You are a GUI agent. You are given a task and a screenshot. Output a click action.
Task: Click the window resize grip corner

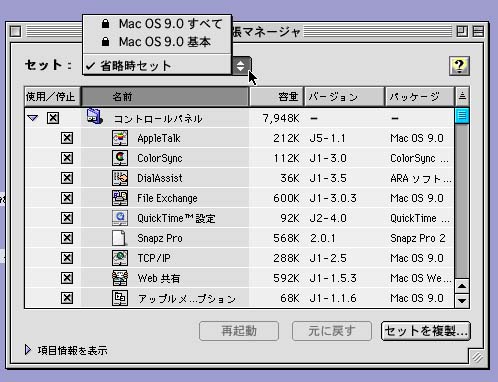477,357
